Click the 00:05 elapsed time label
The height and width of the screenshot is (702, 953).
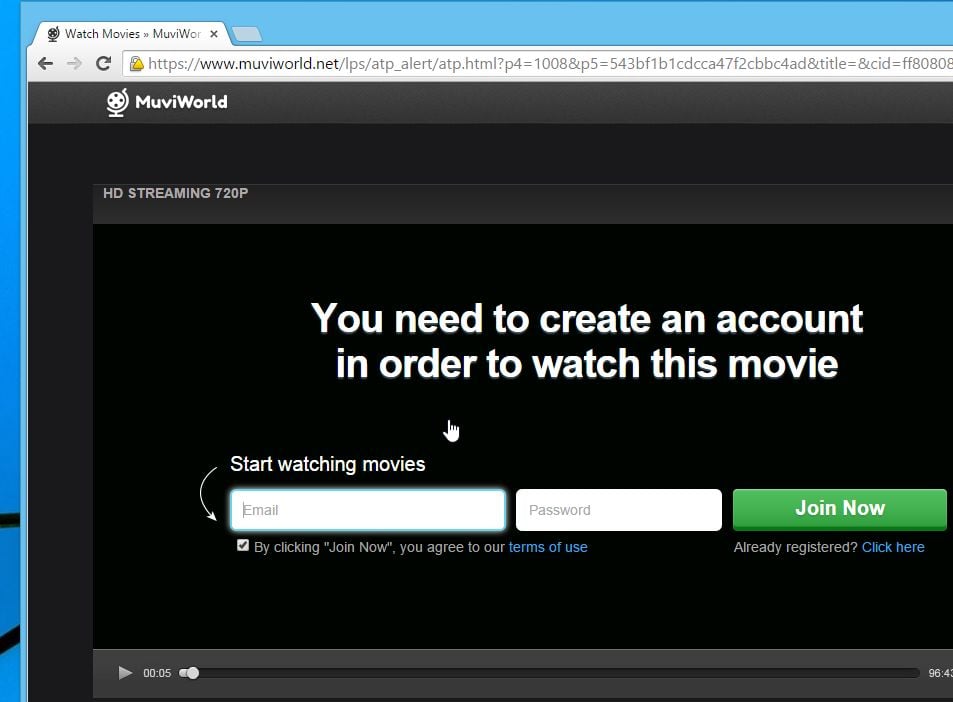[157, 673]
